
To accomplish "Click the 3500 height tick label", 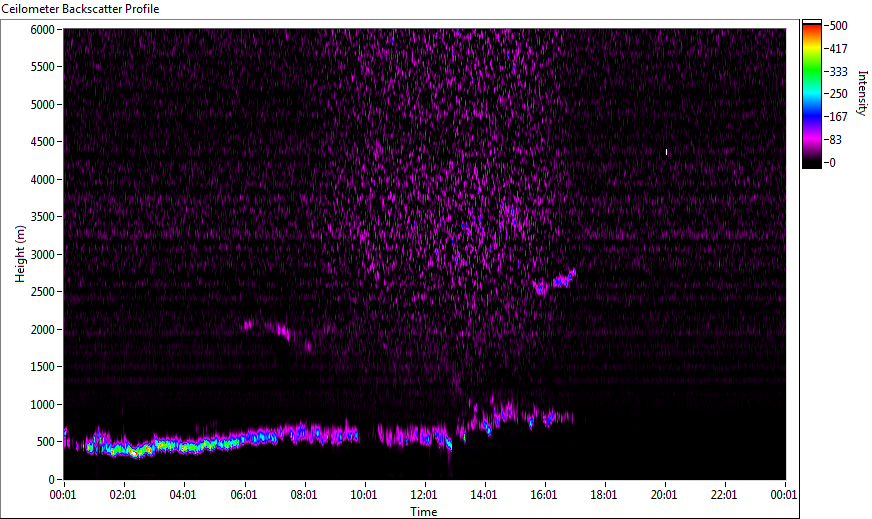I will [42, 217].
